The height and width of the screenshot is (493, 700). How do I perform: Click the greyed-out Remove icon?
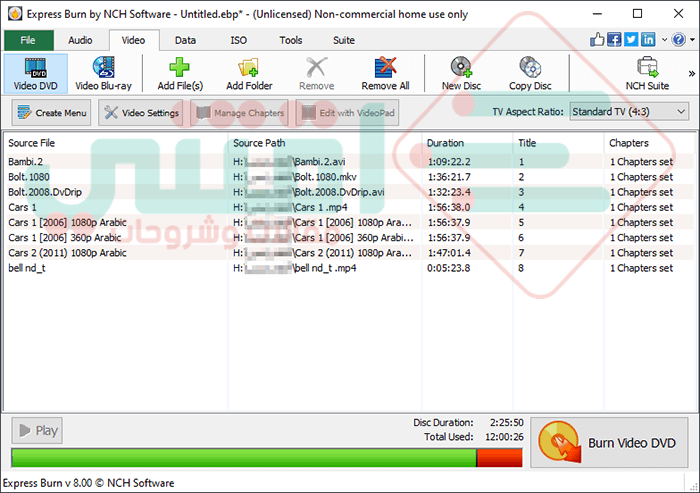(317, 67)
